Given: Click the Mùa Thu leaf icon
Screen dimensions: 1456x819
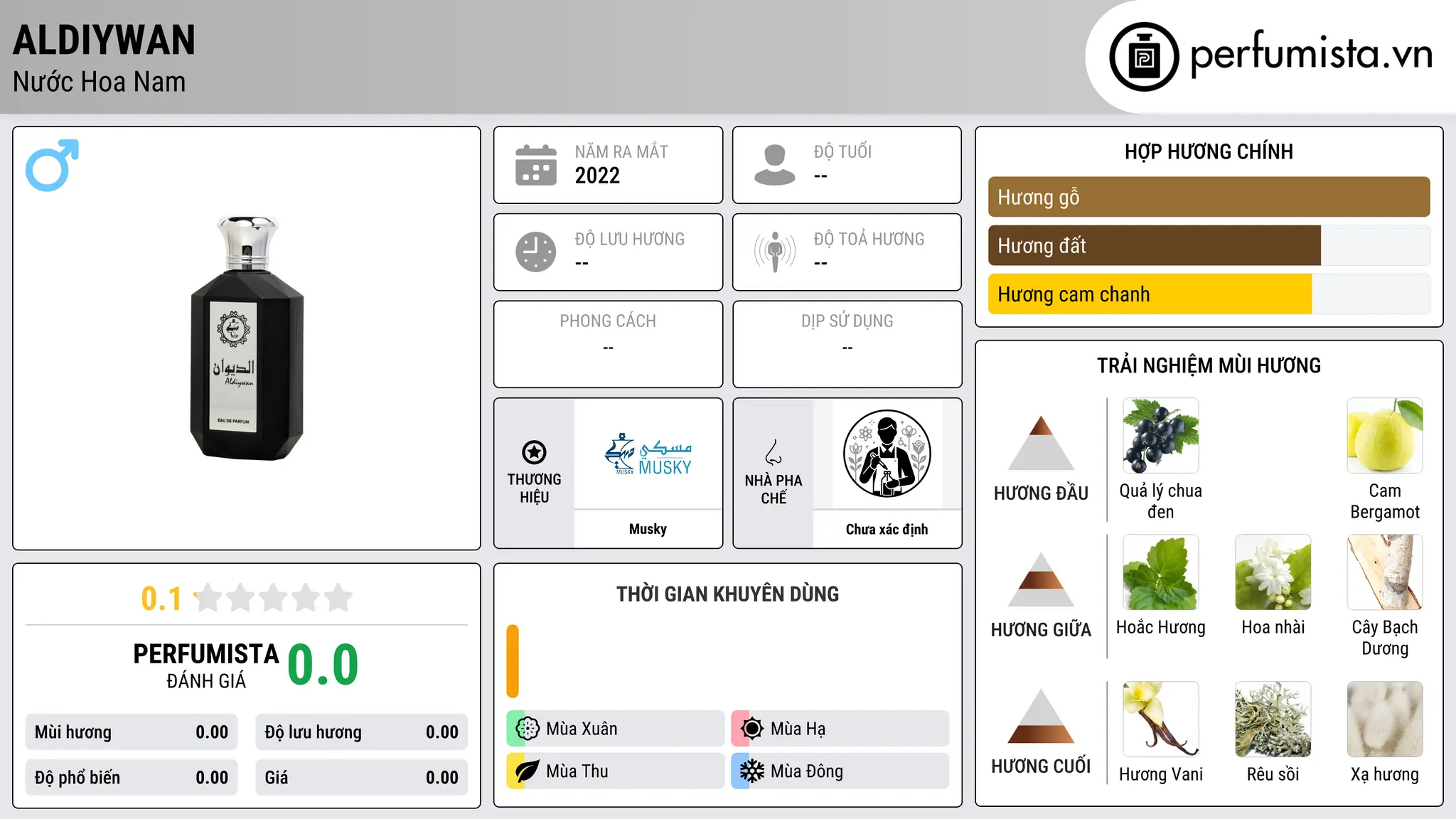Looking at the screenshot, I should 527,771.
